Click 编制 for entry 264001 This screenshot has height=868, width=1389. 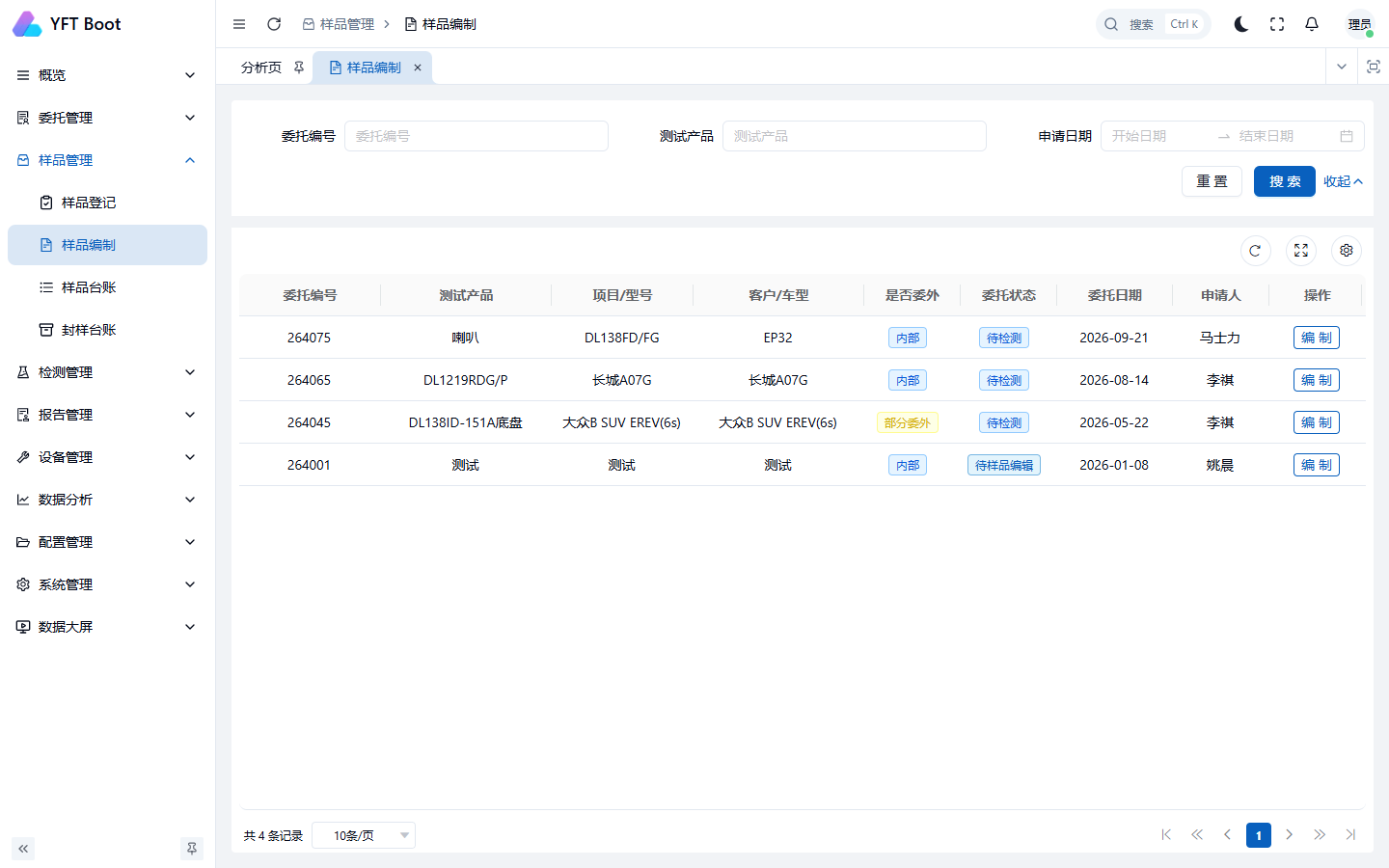pyautogui.click(x=1317, y=465)
